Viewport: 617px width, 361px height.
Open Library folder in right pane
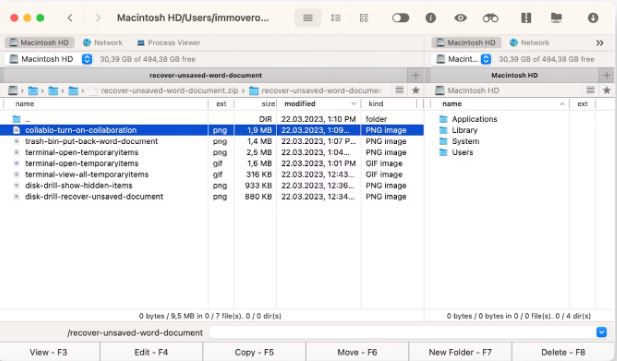458,130
